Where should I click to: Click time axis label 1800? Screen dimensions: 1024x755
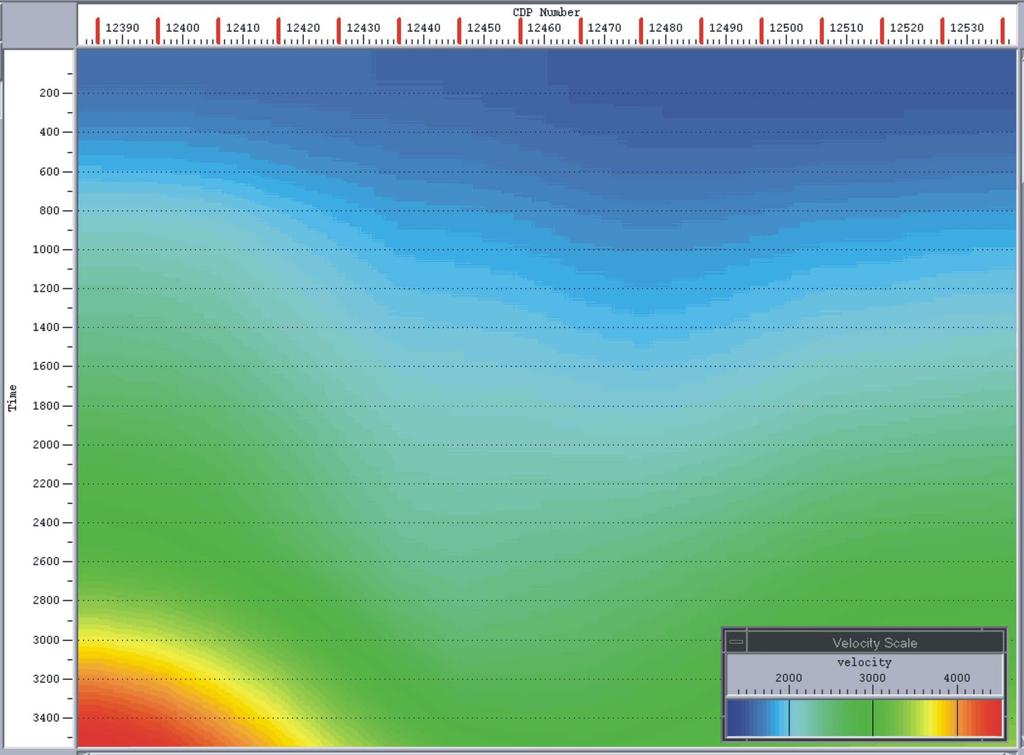click(46, 406)
